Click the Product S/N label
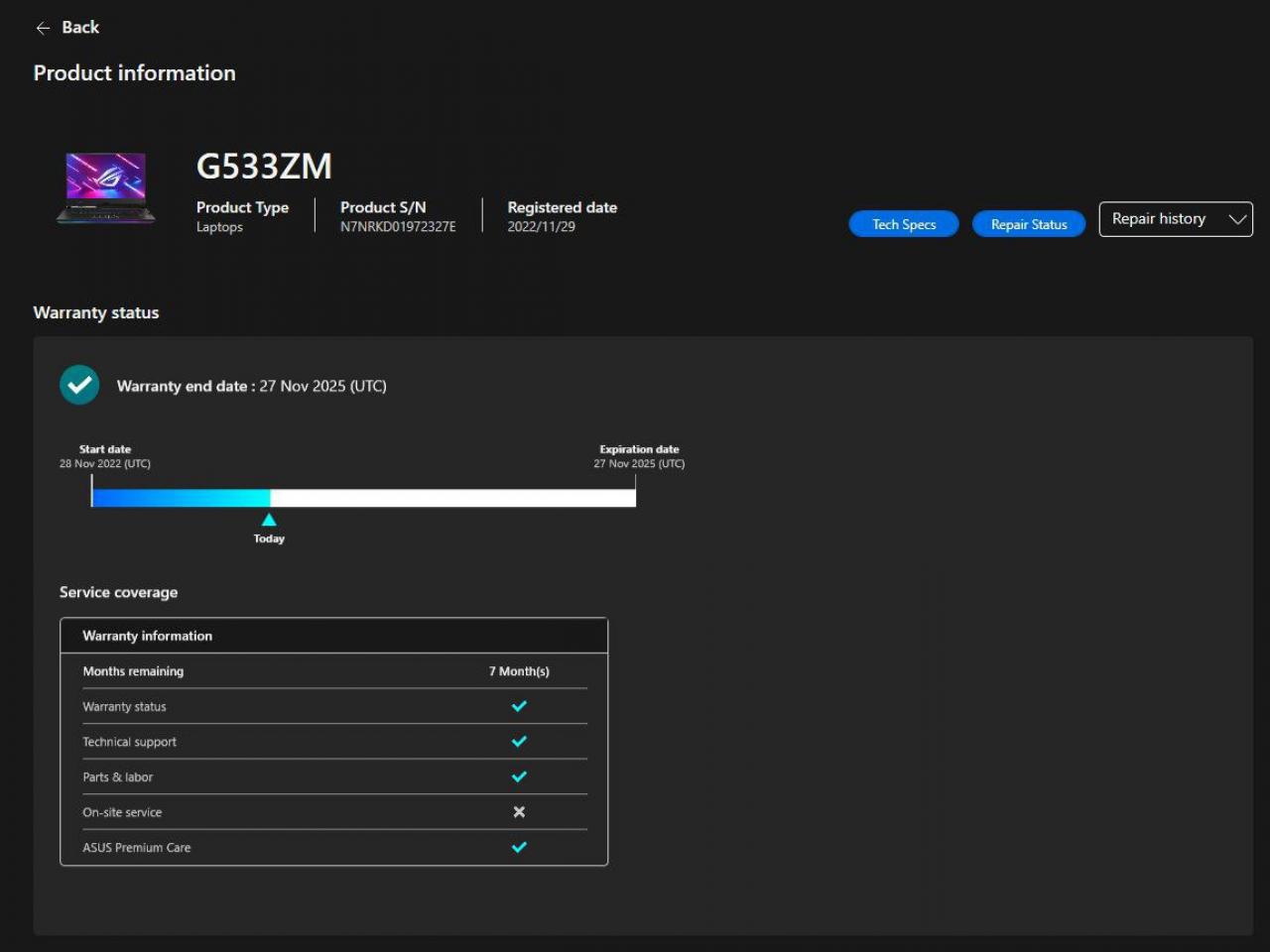 (383, 207)
